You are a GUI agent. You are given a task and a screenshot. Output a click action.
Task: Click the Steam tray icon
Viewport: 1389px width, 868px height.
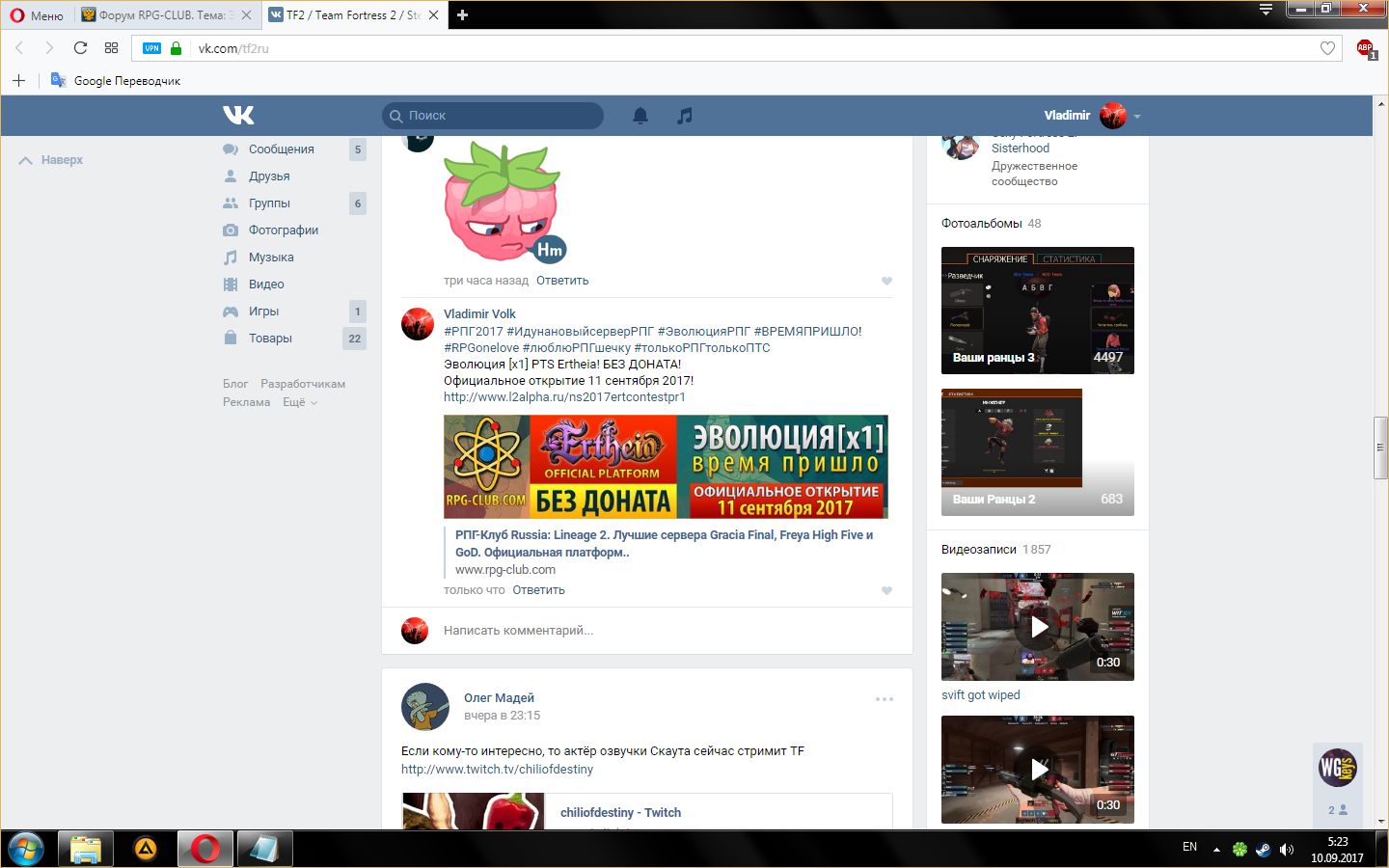point(1263,850)
